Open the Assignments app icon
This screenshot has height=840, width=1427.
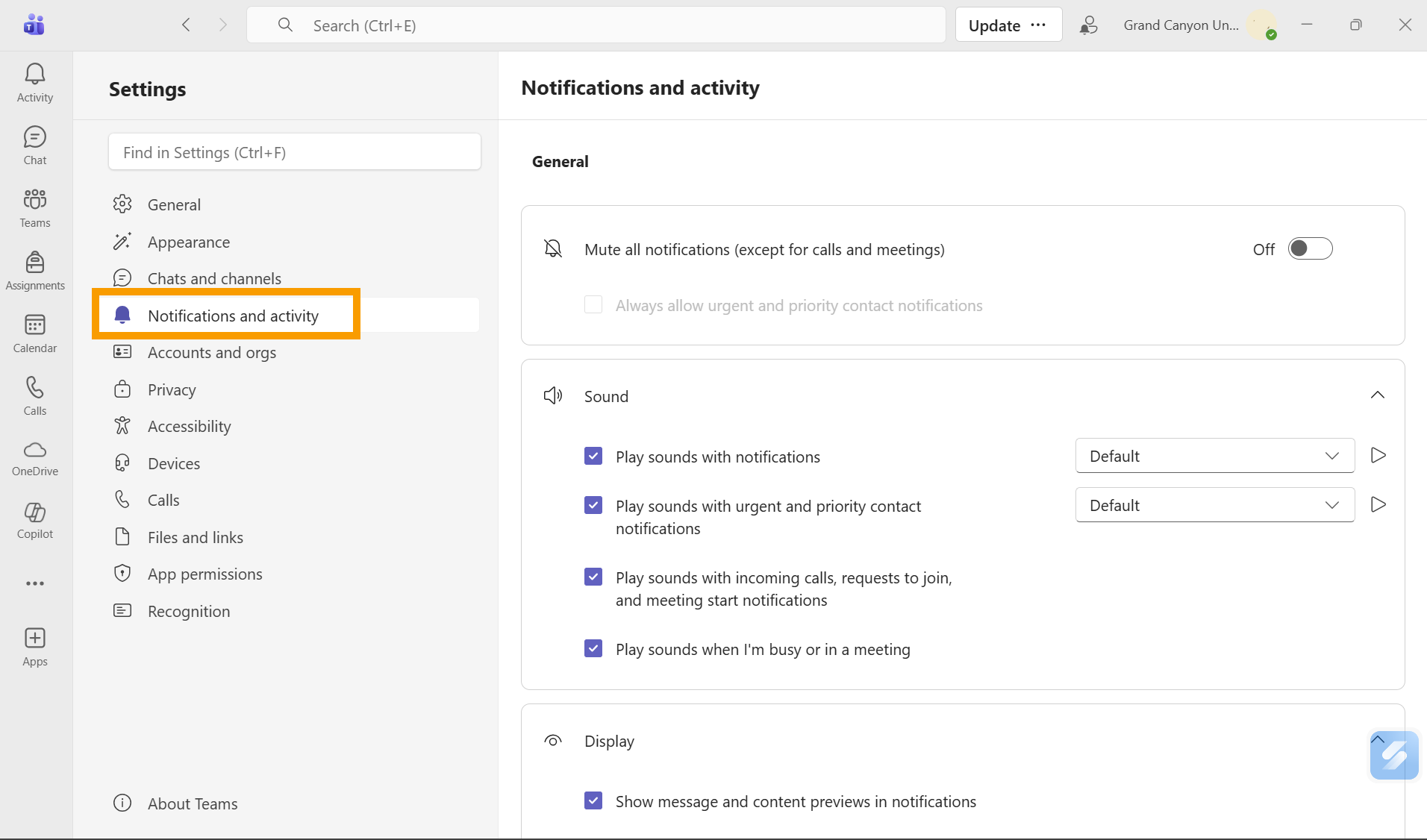click(35, 270)
